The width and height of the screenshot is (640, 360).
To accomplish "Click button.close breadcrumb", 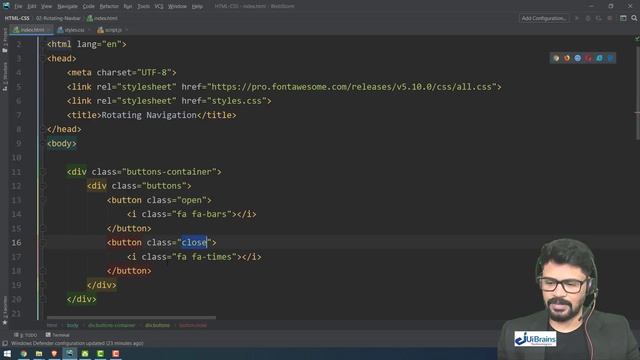I will point(193,325).
